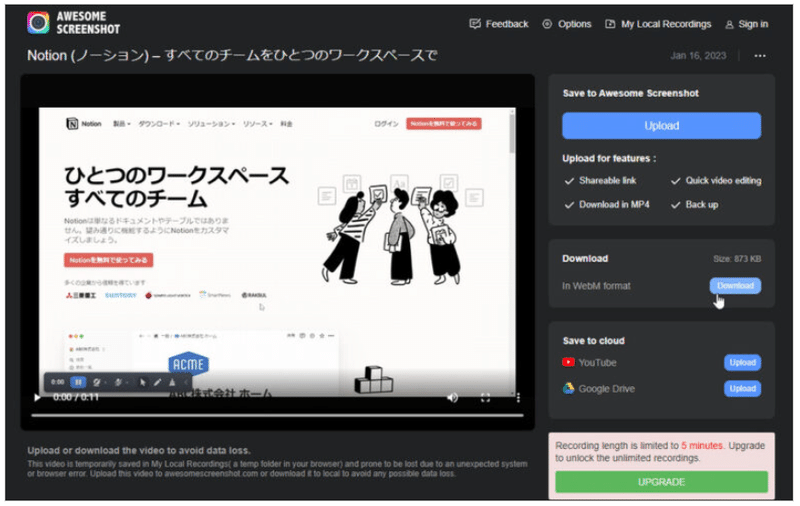Click the Download in MP4 feature text
The height and width of the screenshot is (506, 800).
click(x=614, y=205)
